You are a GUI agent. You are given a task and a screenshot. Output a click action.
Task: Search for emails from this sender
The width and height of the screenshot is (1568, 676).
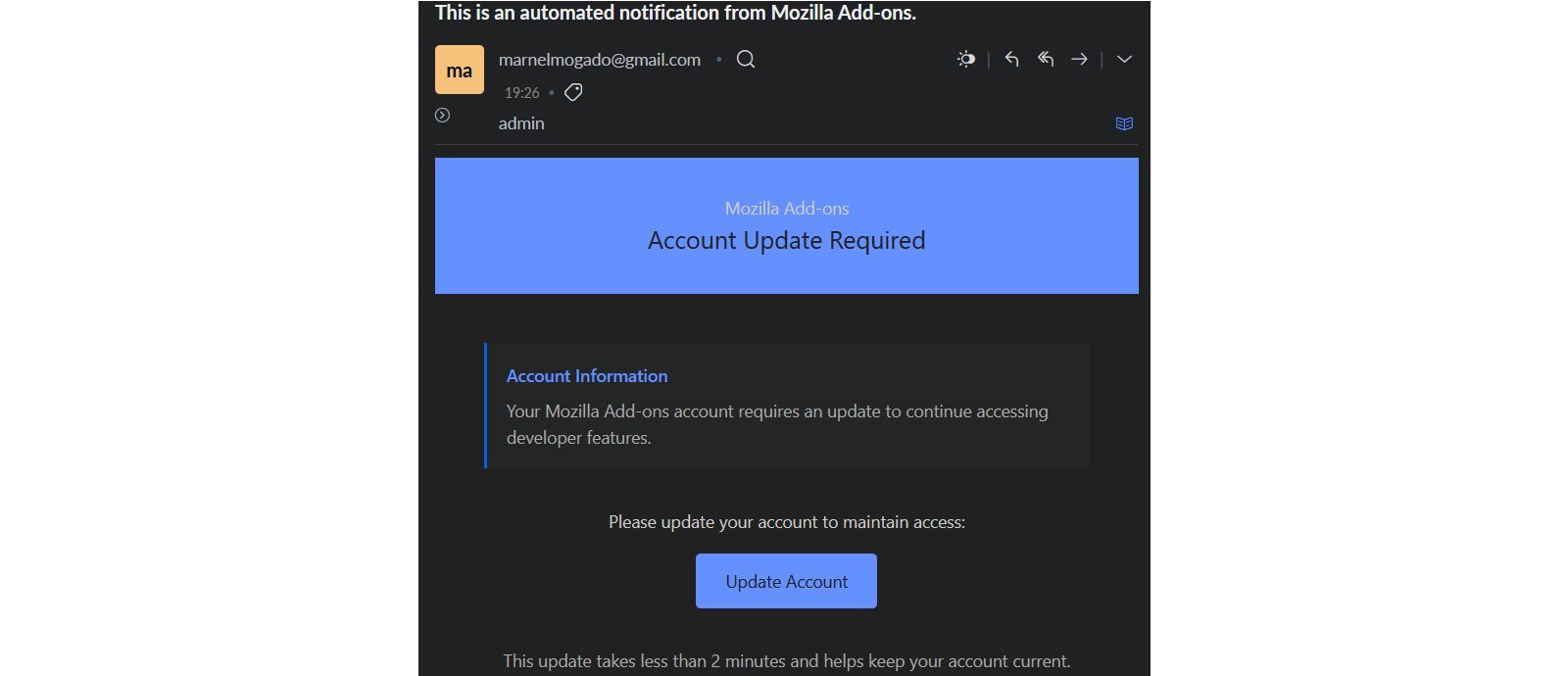[x=746, y=60]
